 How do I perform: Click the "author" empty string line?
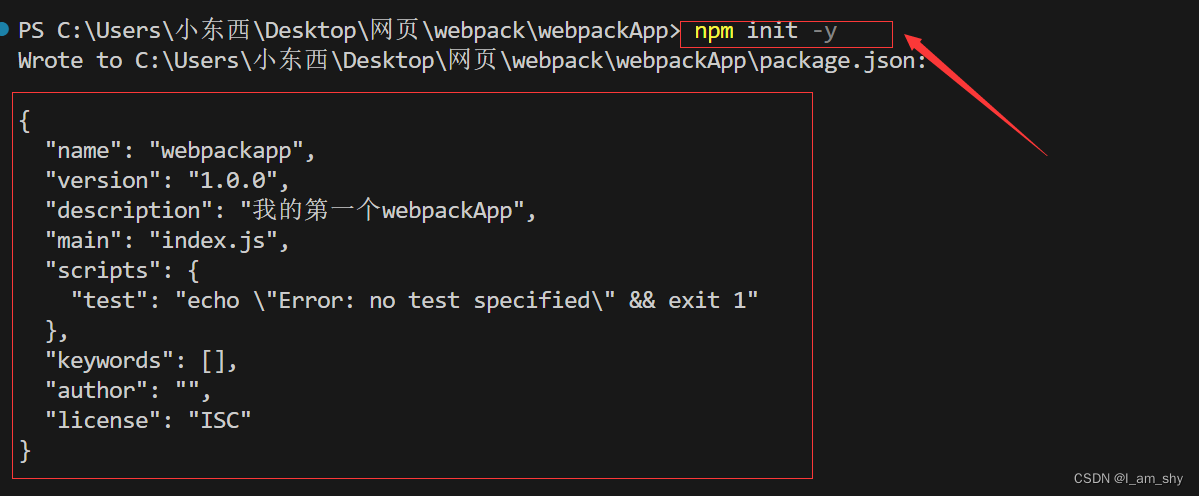[128, 391]
